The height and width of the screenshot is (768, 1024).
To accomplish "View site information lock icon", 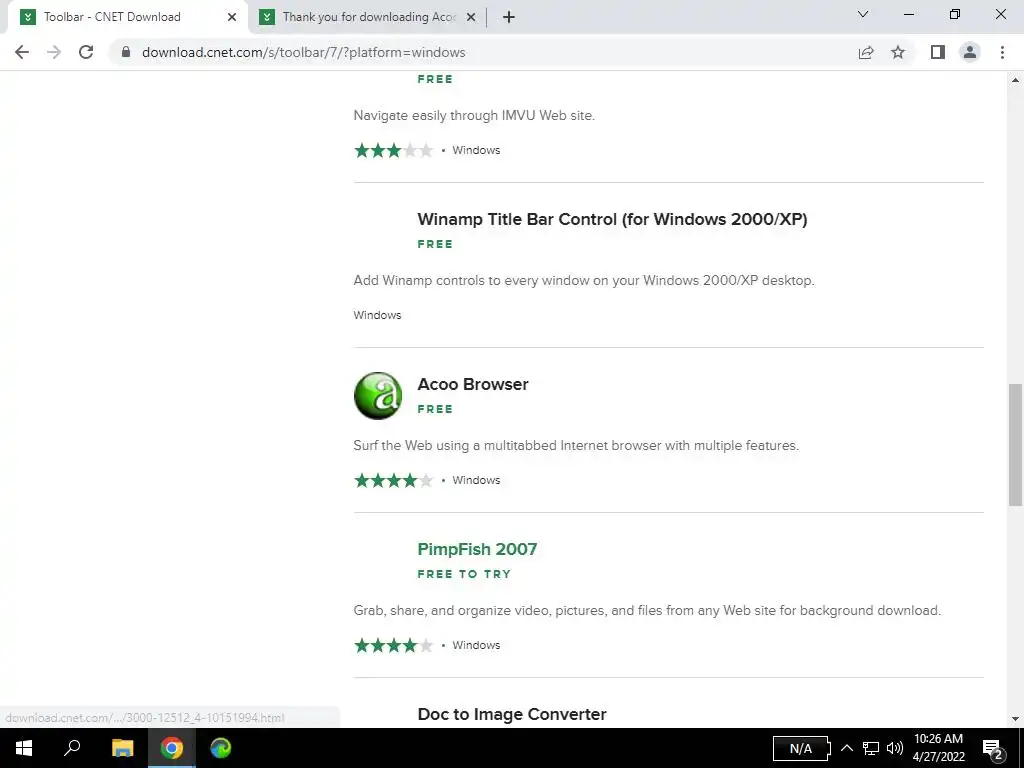I will pos(126,52).
